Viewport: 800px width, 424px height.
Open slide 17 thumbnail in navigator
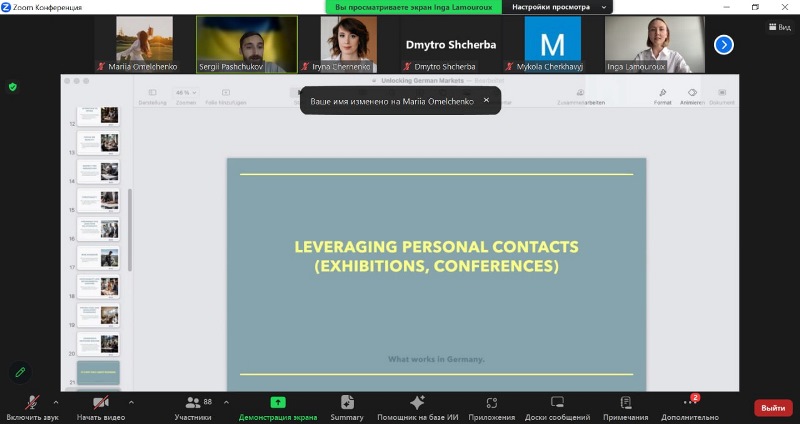coord(98,258)
